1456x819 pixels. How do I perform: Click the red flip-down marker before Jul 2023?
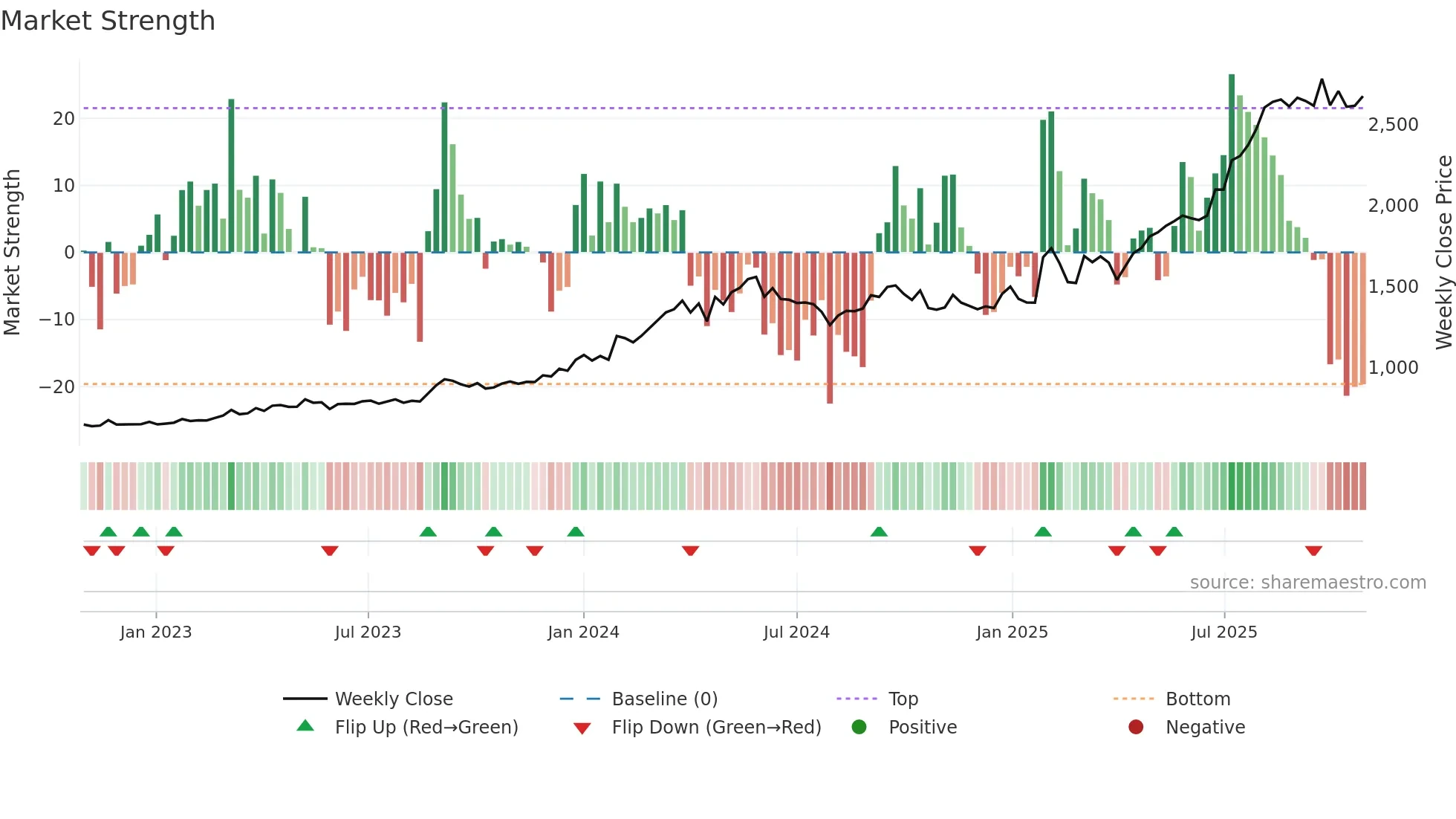[330, 551]
